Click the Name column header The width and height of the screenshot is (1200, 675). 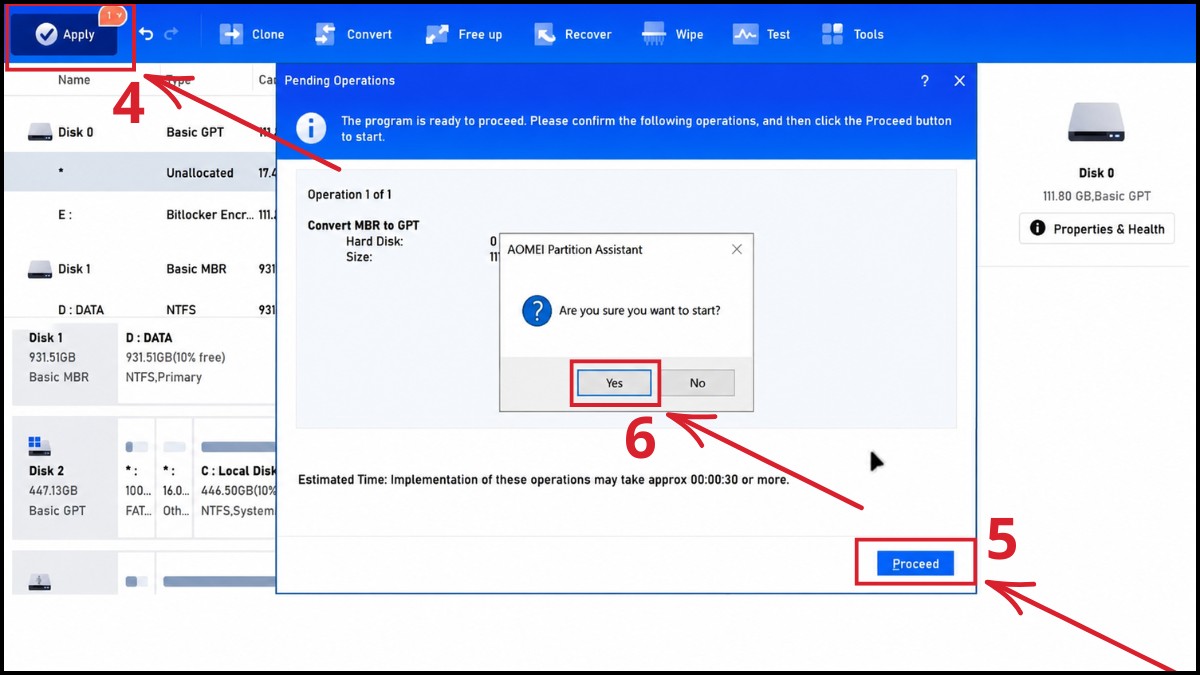point(74,80)
